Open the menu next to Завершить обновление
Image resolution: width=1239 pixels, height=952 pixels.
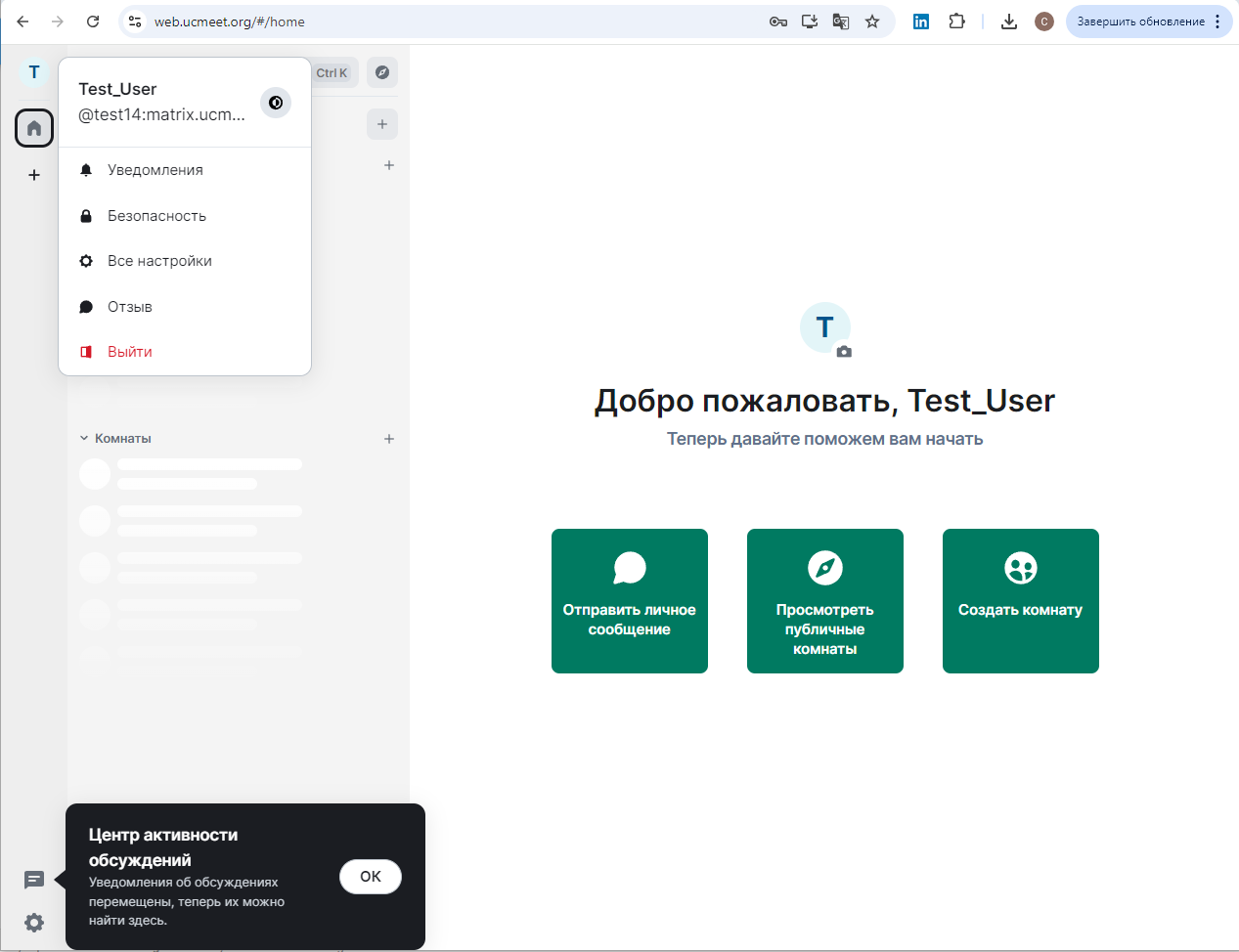coord(1218,21)
